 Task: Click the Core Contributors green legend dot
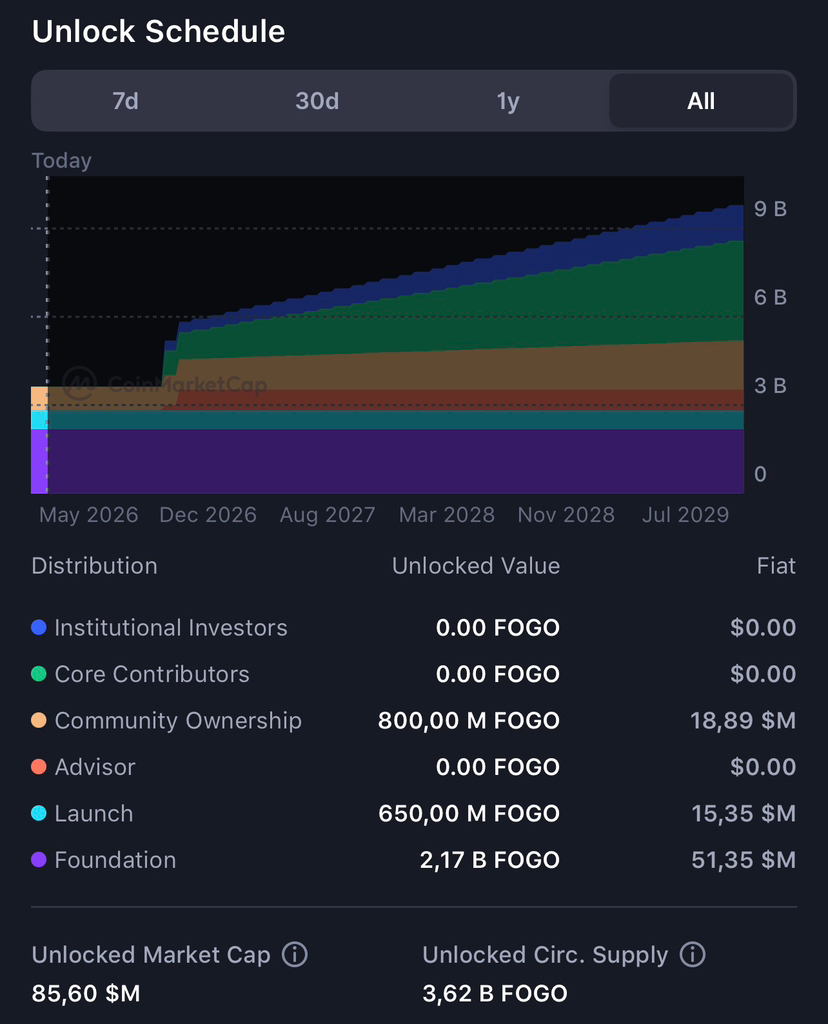[39, 674]
